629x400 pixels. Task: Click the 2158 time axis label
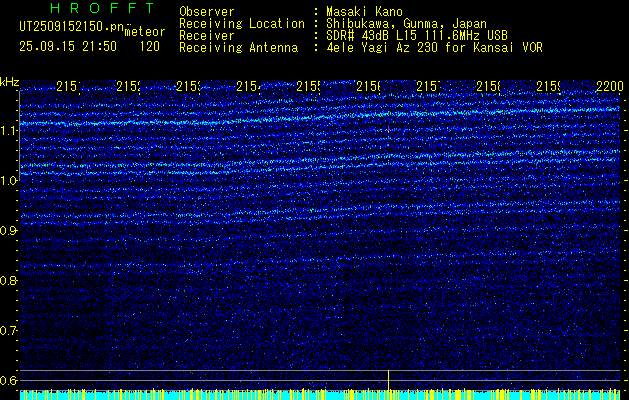point(489,86)
